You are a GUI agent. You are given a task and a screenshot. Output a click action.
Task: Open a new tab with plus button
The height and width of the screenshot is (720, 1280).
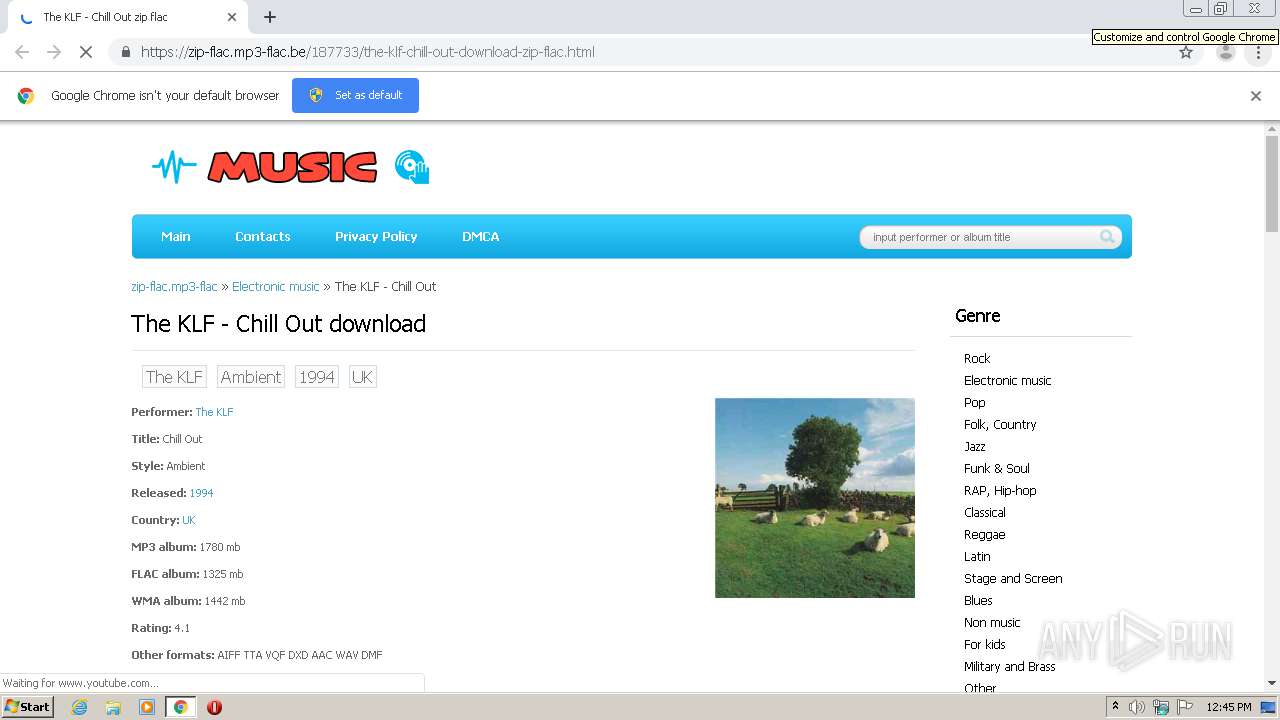click(x=270, y=17)
